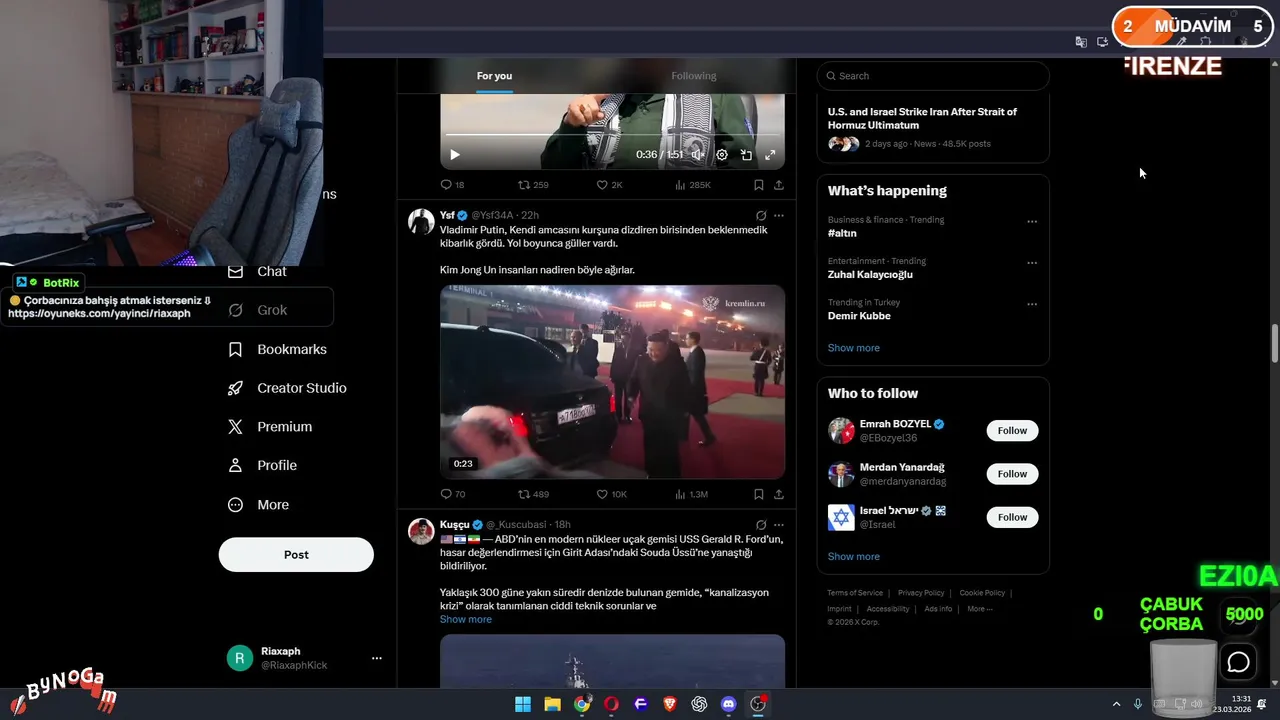Open options for Demir Kubbe trend
The width and height of the screenshot is (1280, 720).
pos(1032,304)
